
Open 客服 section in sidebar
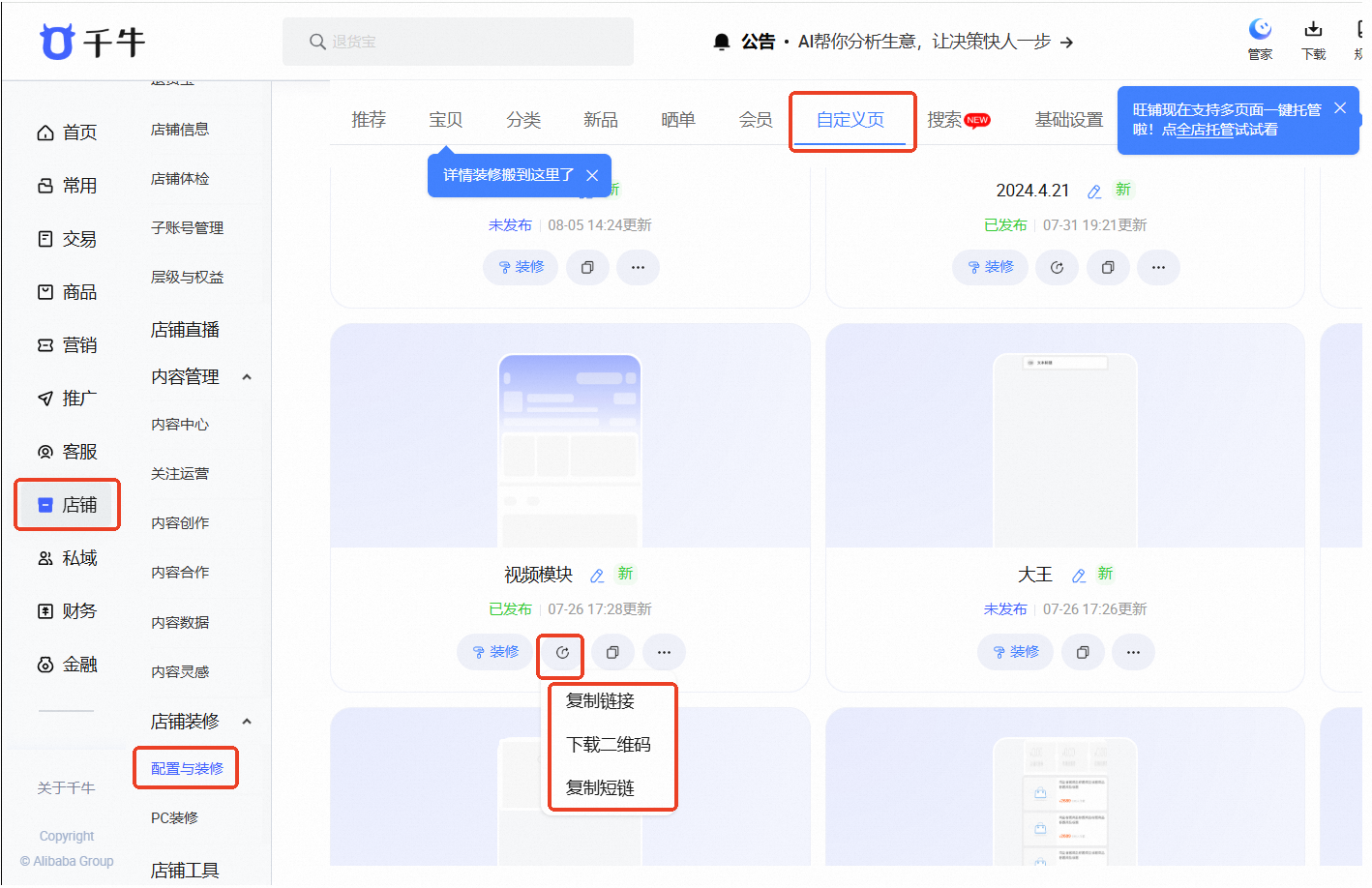click(x=67, y=452)
